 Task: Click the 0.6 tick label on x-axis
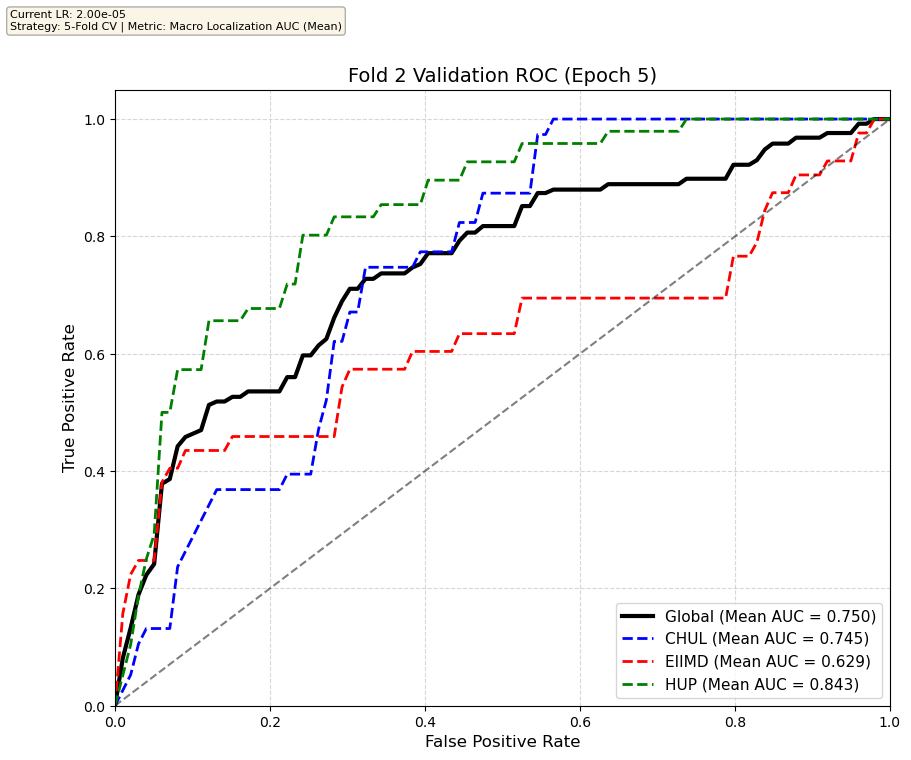[580, 721]
